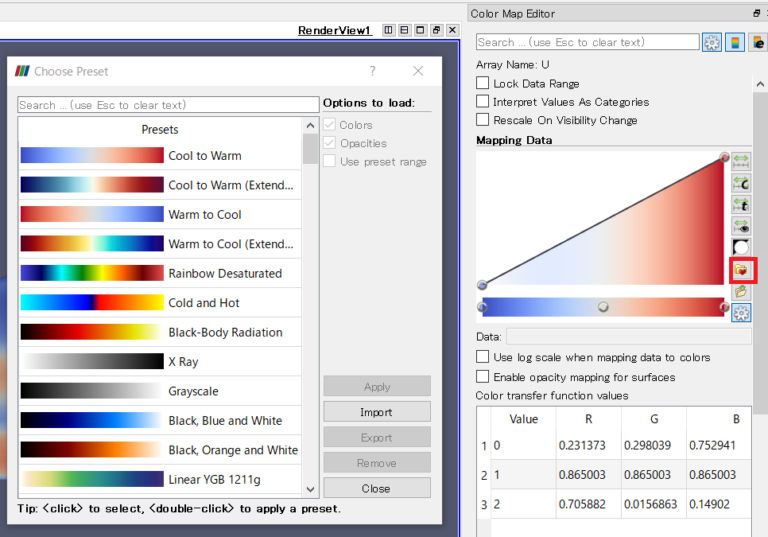Click Rescale to Data Range icon
Screen dimensions: 768x537
[741, 160]
